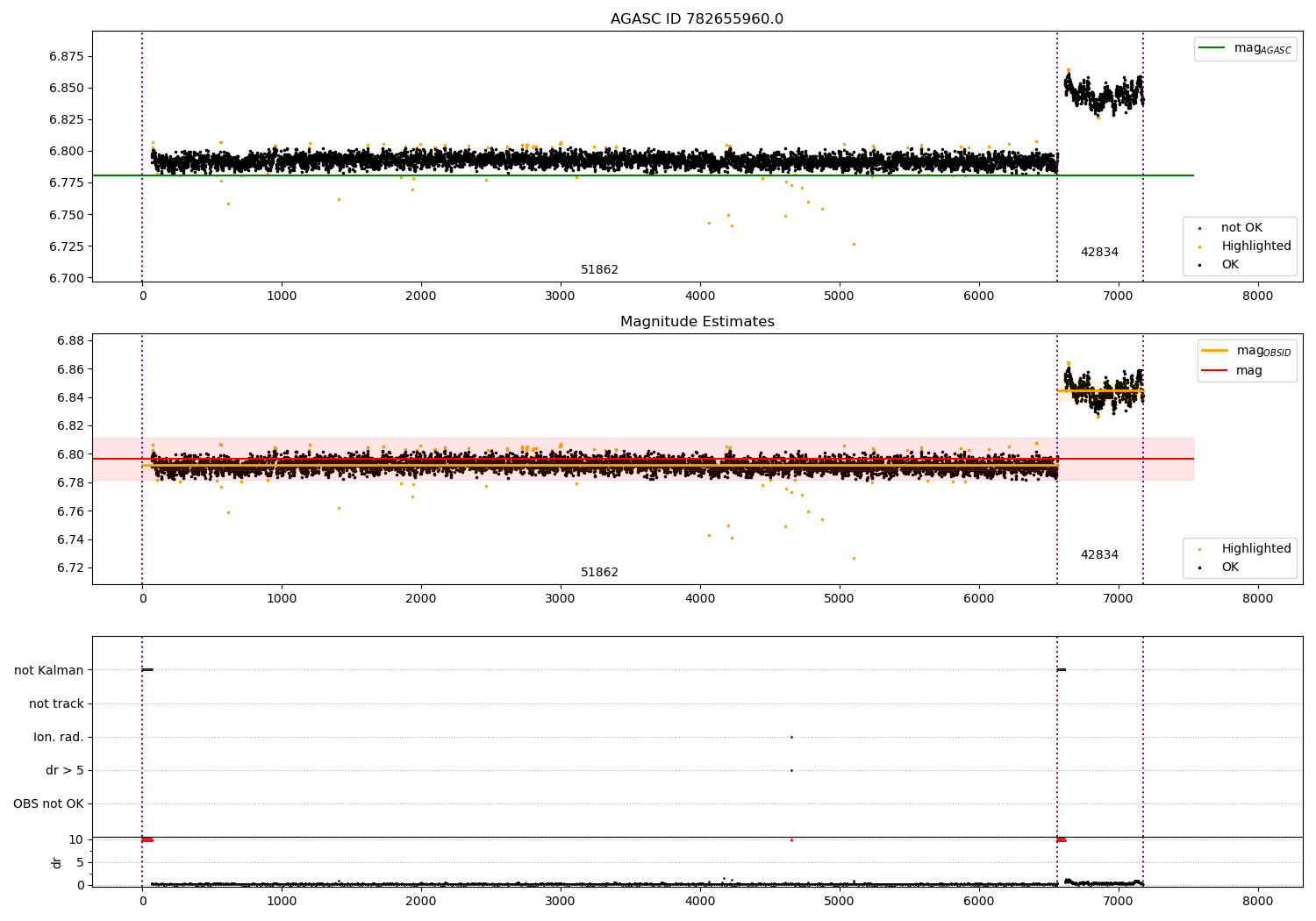Click the 8000 x-tick under the top plot
This screenshot has height=921, width=1316.
pos(1257,296)
